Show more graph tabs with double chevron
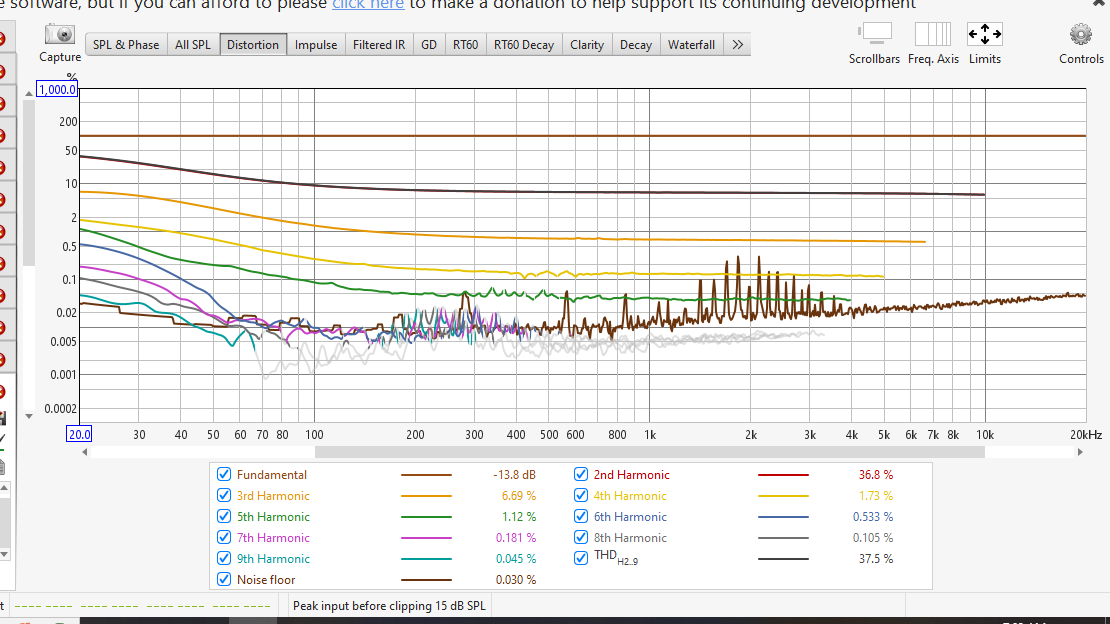 737,45
